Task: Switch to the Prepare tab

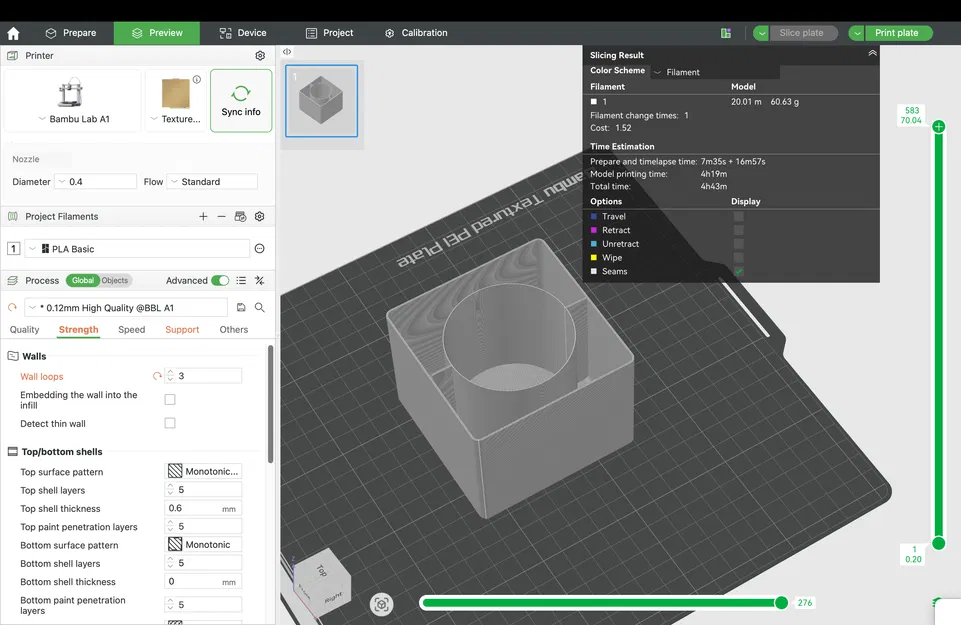Action: 71,33
